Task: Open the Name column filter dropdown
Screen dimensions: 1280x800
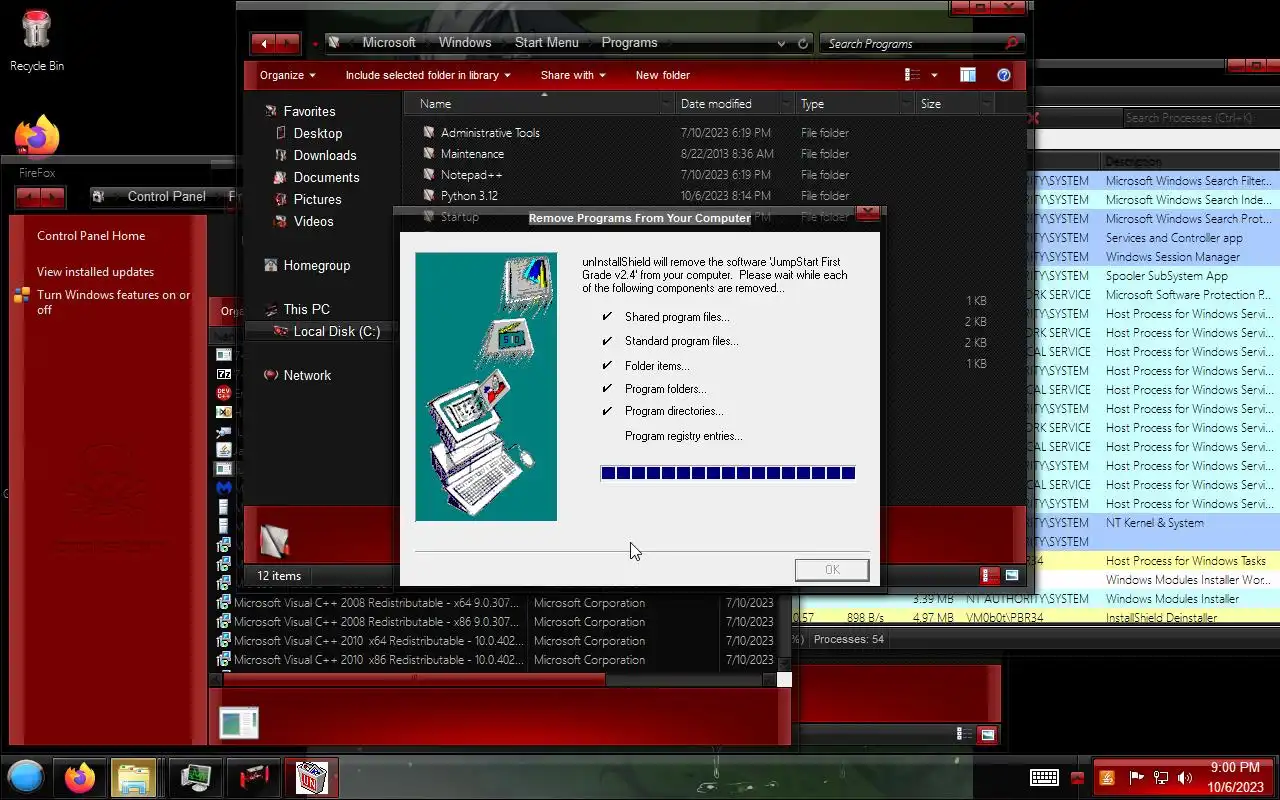Action: pos(667,104)
